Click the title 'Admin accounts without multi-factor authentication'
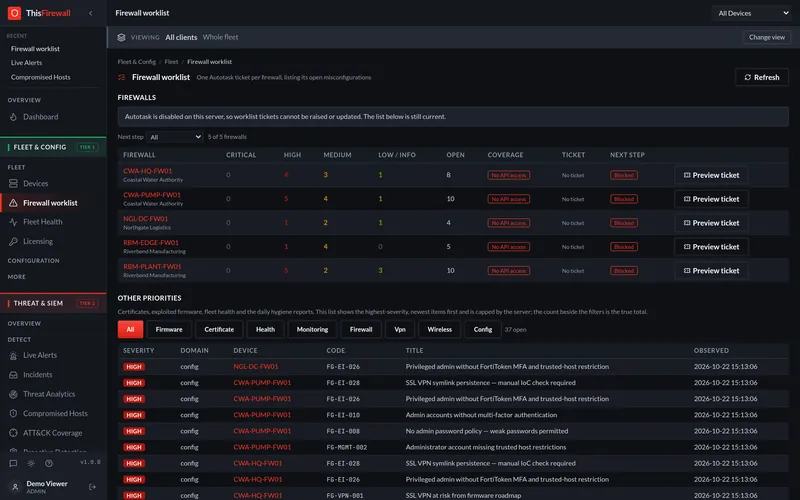Screen dimensions: 800x500 click(481, 415)
